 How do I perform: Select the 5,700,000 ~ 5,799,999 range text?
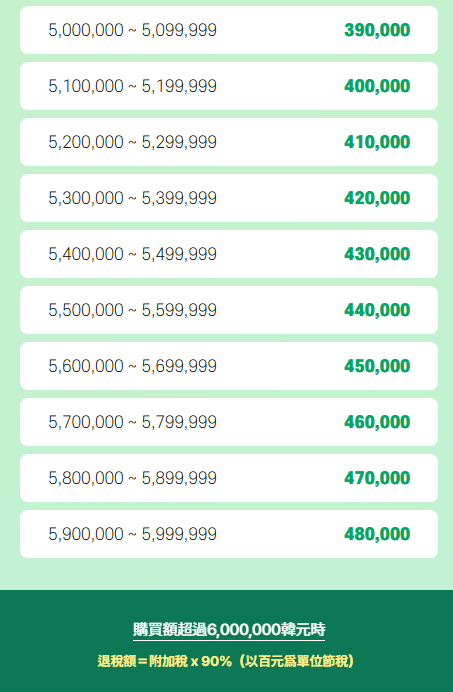pyautogui.click(x=132, y=422)
